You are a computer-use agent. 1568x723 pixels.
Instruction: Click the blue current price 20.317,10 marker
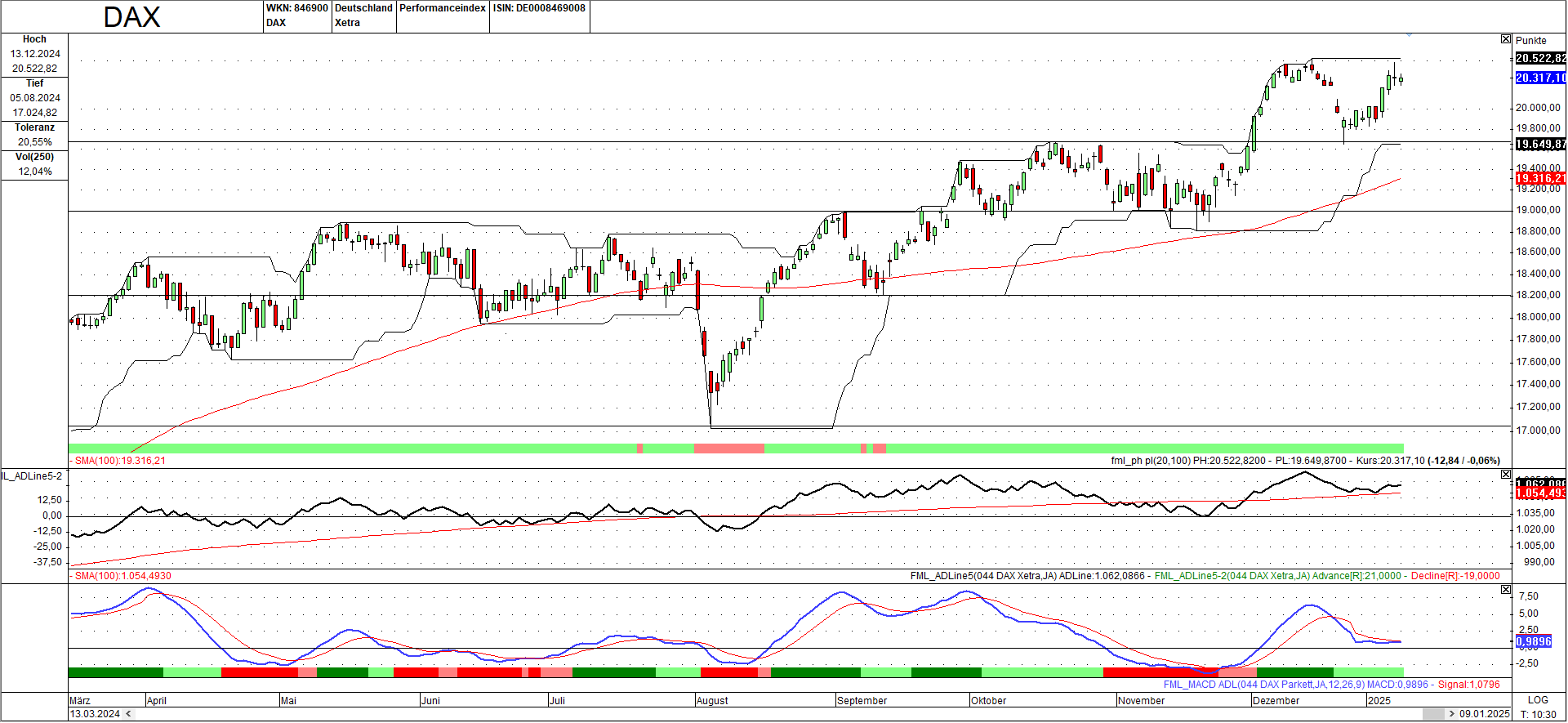1540,78
